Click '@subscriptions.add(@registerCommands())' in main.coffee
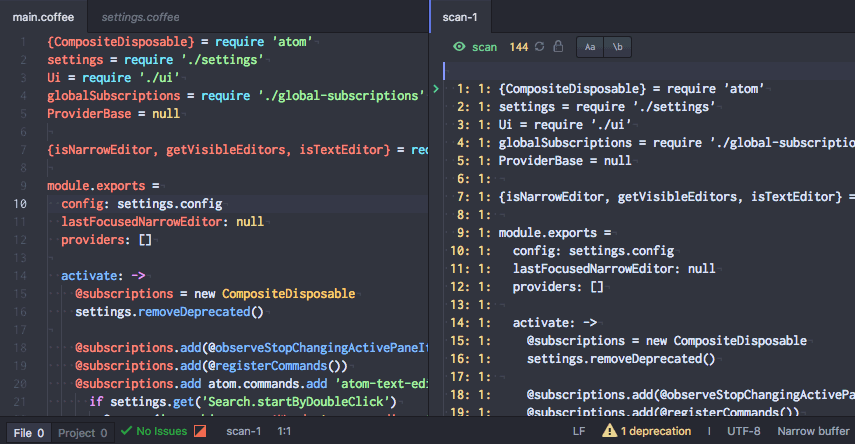This screenshot has height=444, width=855. tap(212, 365)
